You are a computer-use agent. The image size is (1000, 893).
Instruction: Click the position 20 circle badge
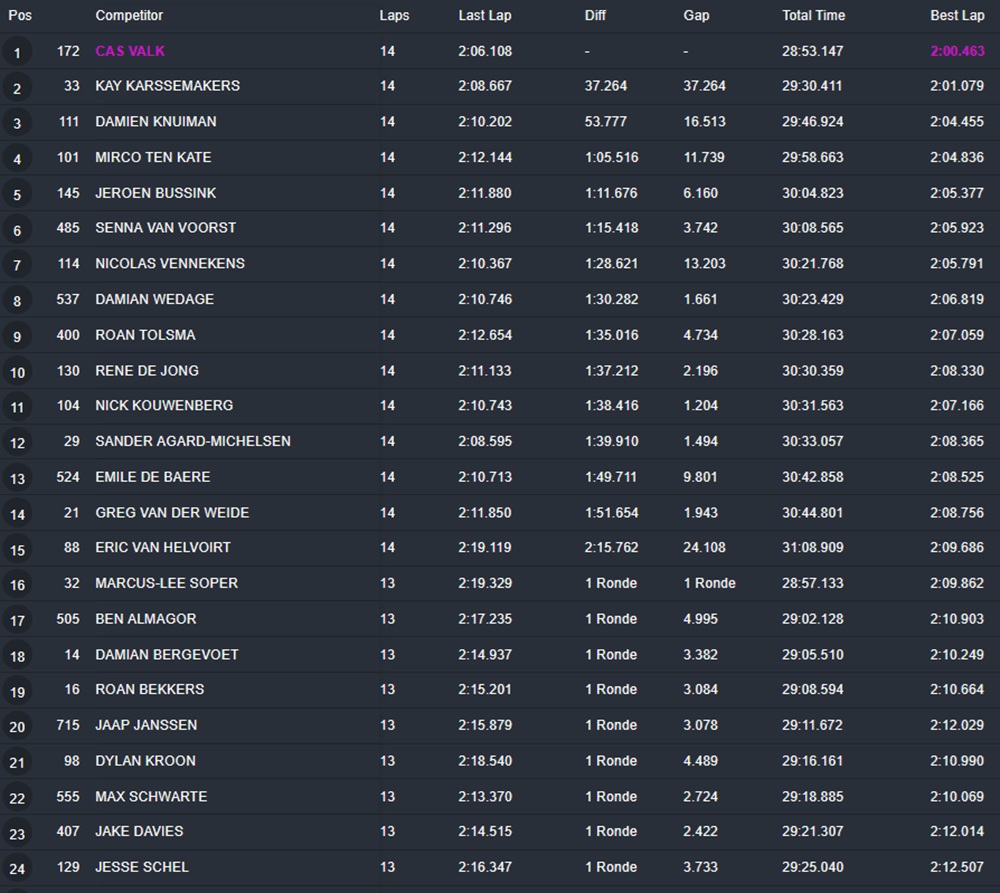[17, 727]
